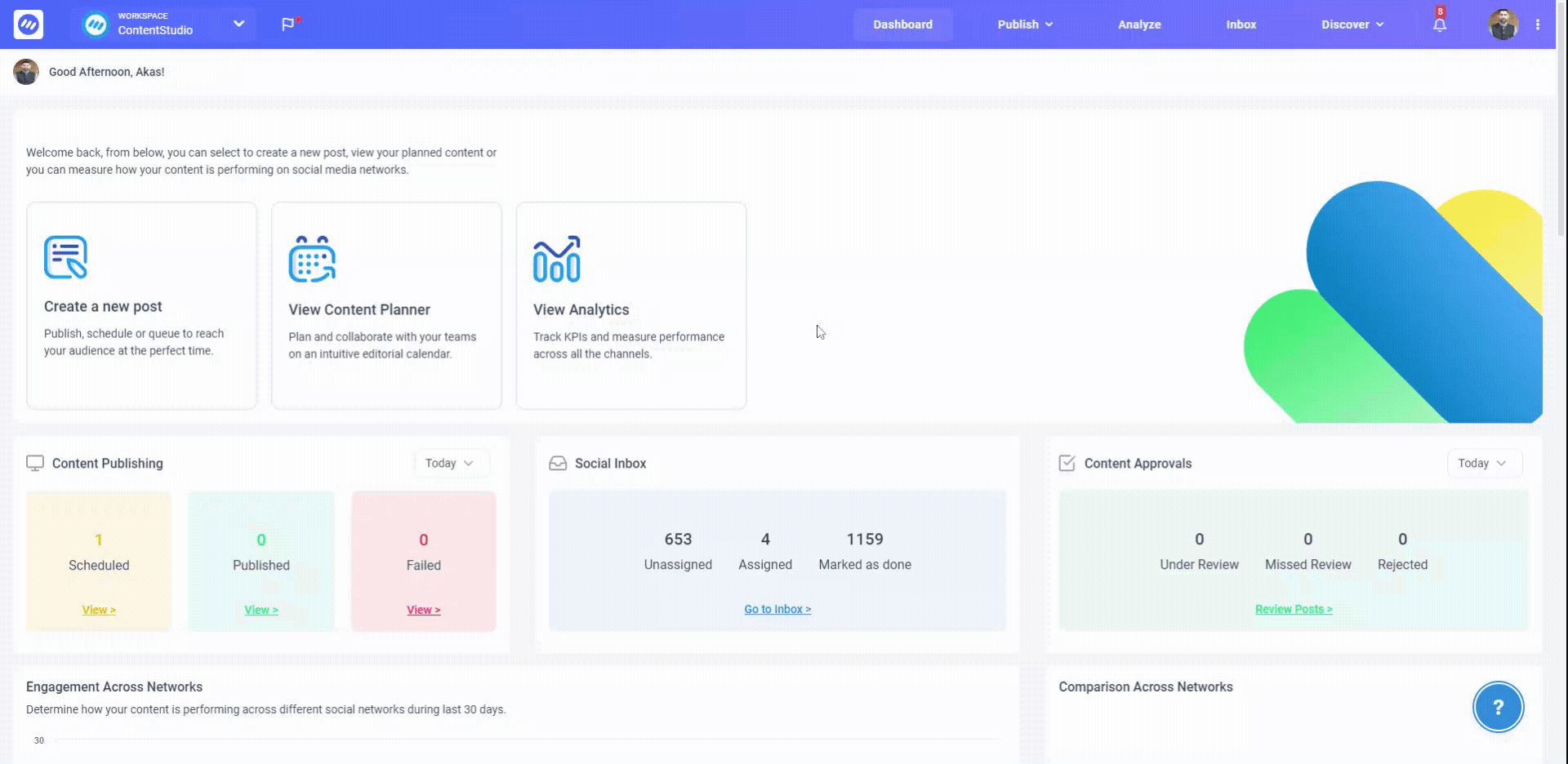Open the help question mark button
The image size is (1568, 764).
(x=1498, y=707)
